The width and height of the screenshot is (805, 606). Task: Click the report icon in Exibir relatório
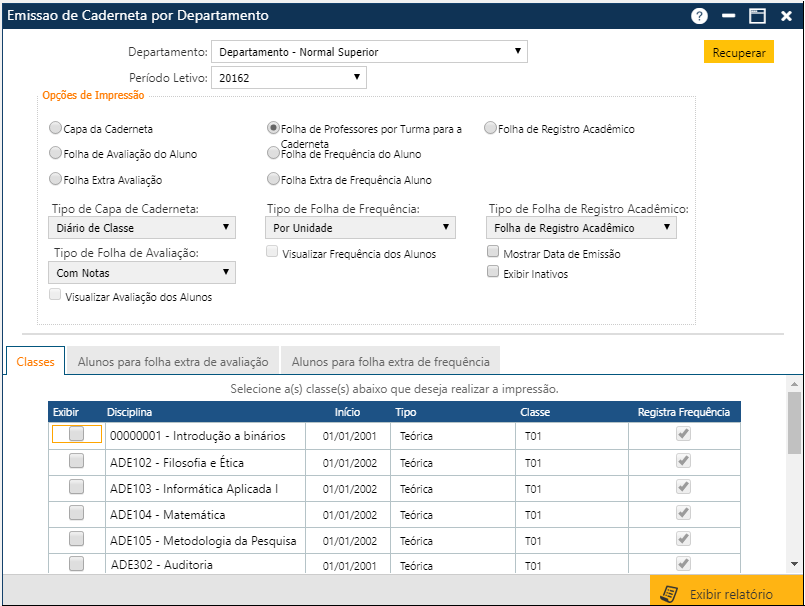pyautogui.click(x=670, y=594)
